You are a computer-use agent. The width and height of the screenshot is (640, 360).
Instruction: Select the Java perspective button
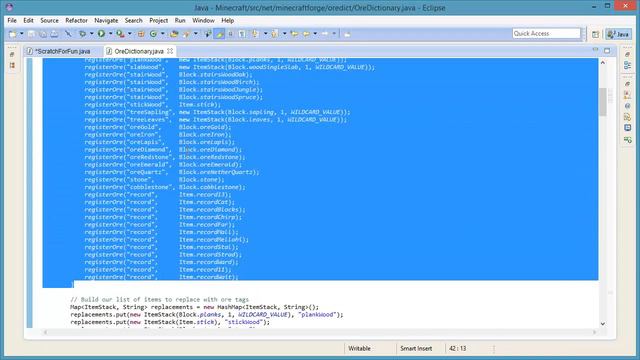tap(618, 34)
